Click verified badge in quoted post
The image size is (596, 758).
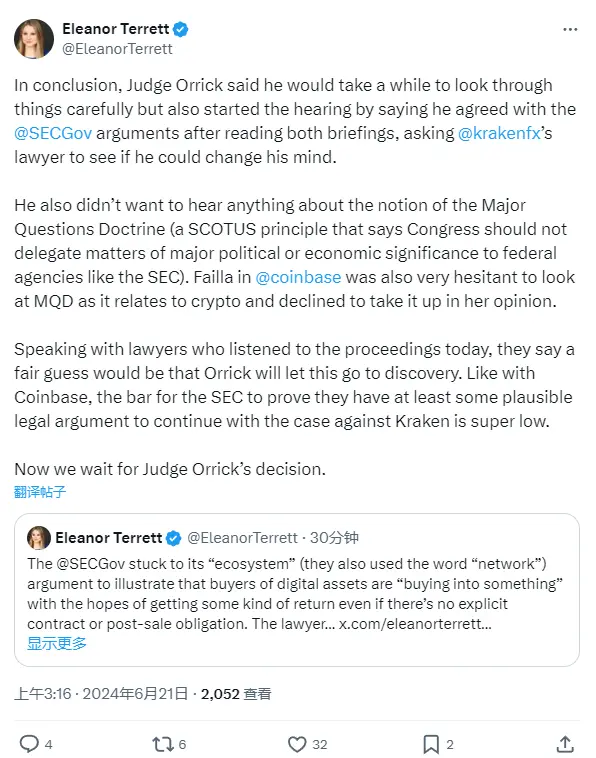[x=173, y=538]
